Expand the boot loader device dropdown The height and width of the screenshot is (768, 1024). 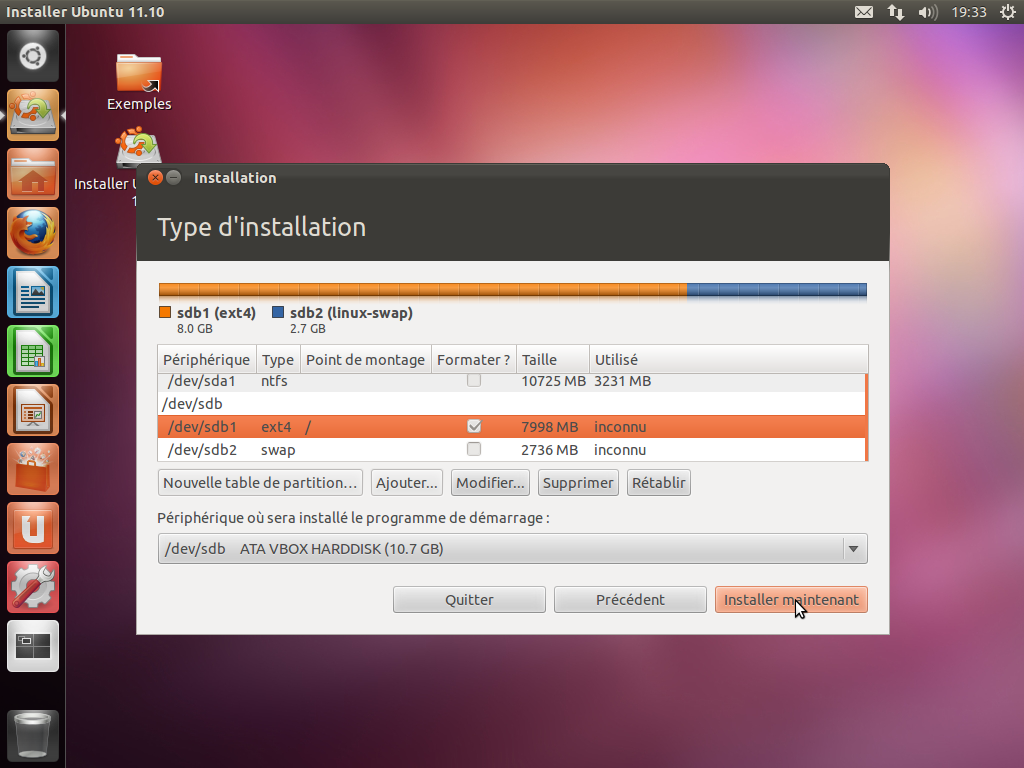(x=852, y=549)
